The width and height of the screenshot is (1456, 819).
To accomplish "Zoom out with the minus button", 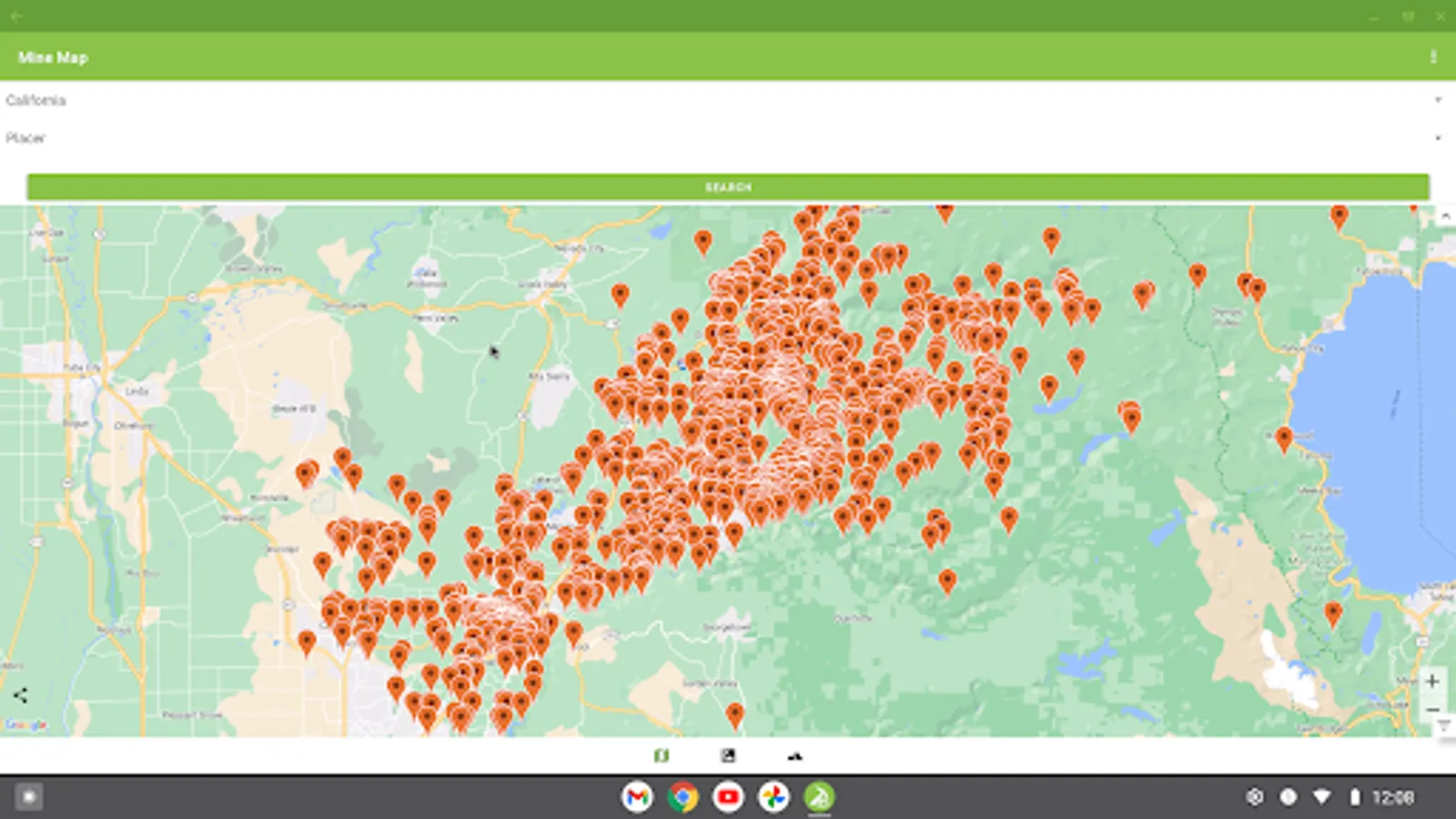I will click(x=1432, y=709).
